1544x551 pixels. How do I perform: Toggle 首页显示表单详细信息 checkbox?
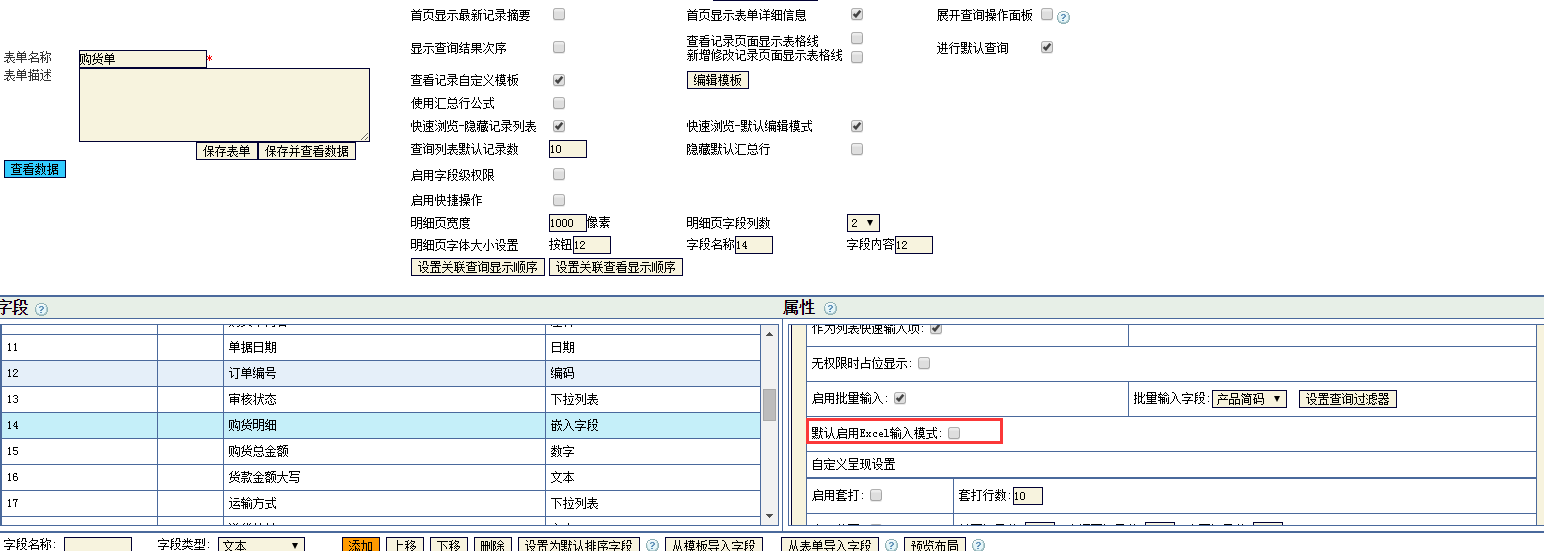coord(857,14)
